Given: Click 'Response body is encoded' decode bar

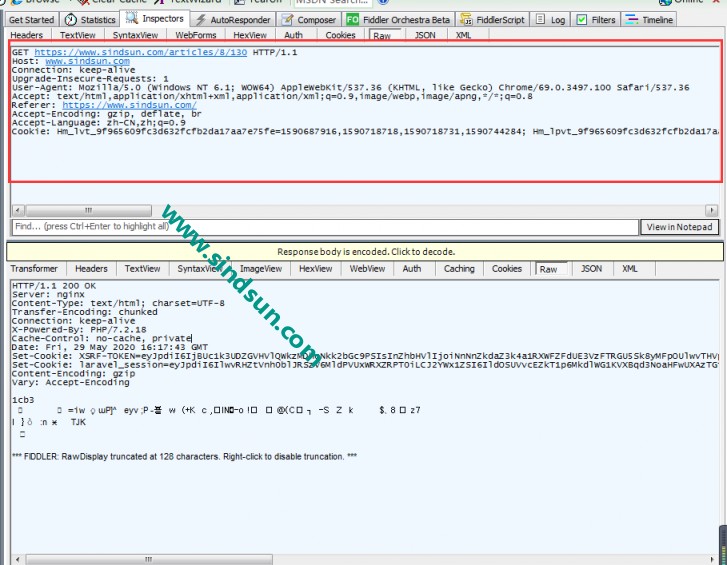Looking at the screenshot, I should [365, 252].
